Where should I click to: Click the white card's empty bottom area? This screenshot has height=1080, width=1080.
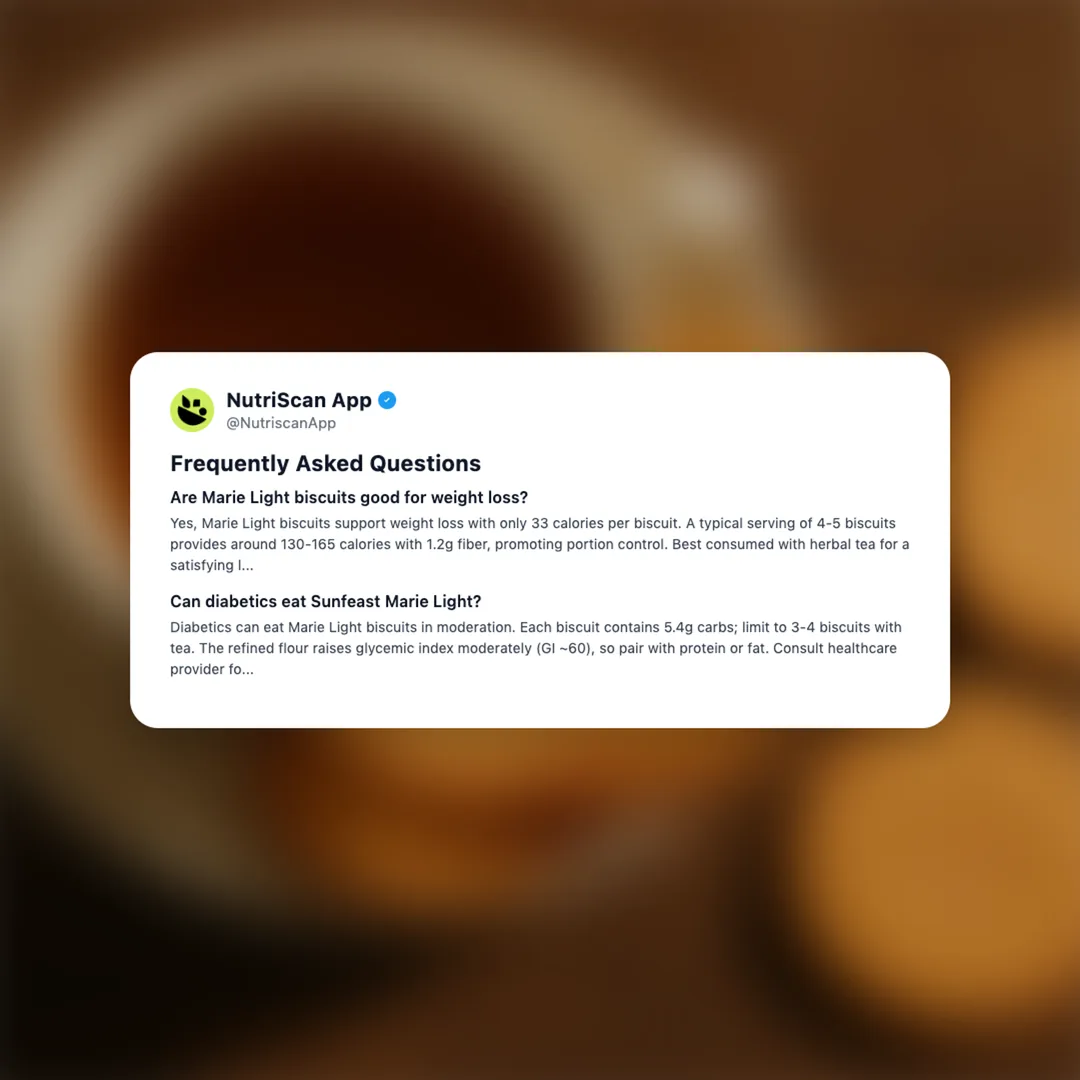[x=540, y=703]
